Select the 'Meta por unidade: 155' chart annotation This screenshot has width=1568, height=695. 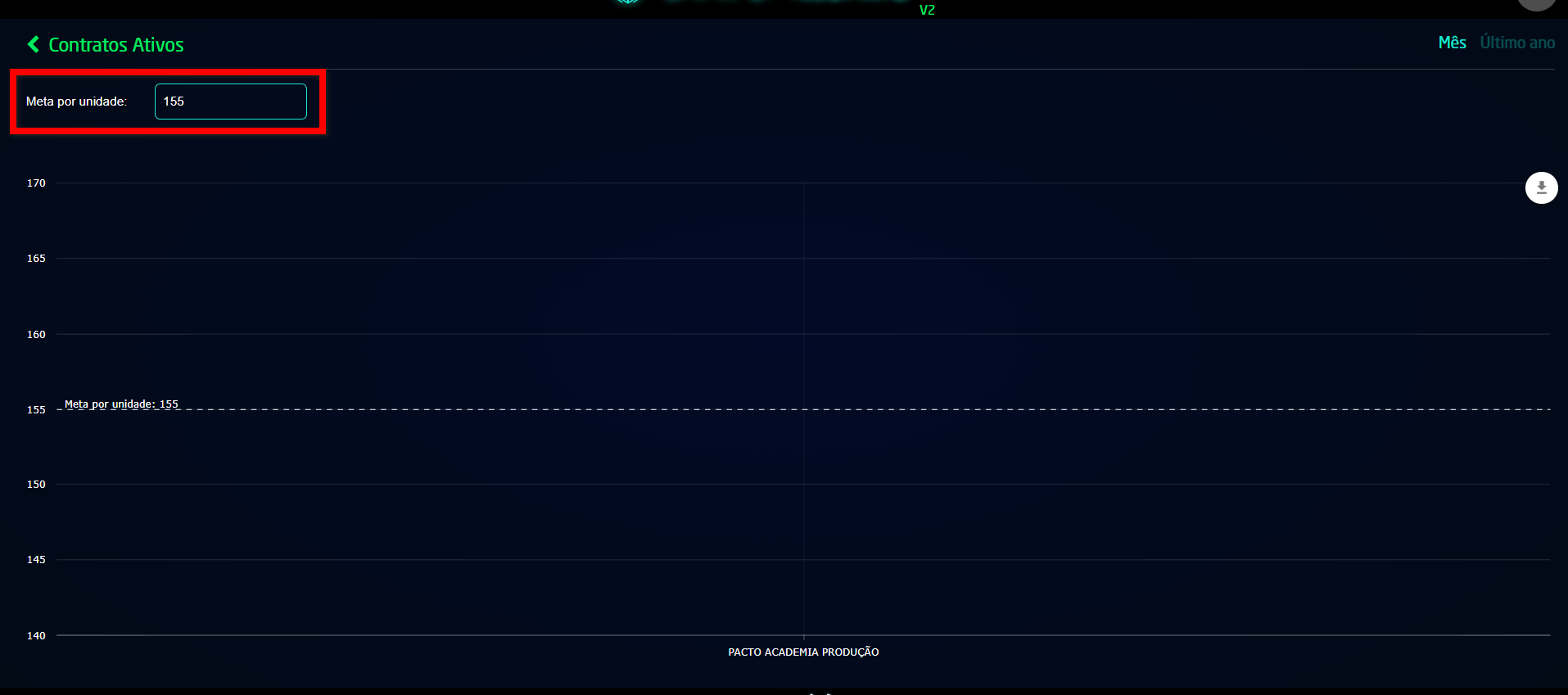click(121, 404)
